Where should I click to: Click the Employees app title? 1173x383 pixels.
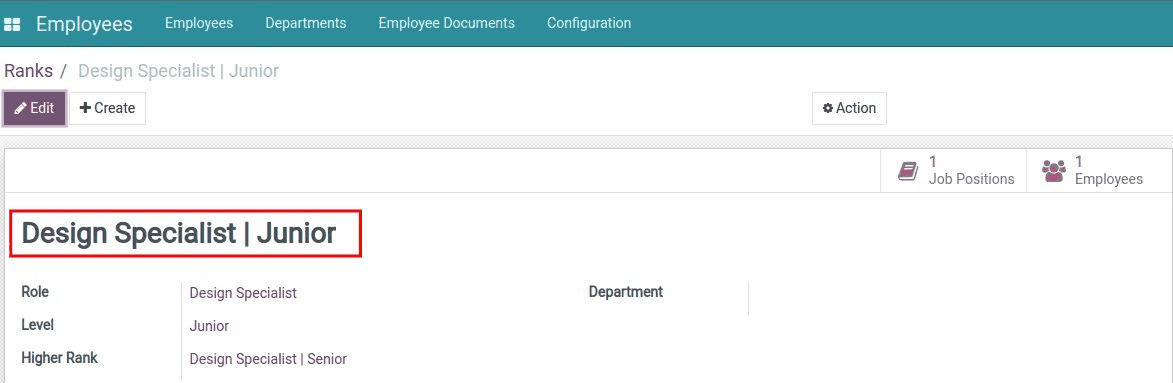point(84,24)
